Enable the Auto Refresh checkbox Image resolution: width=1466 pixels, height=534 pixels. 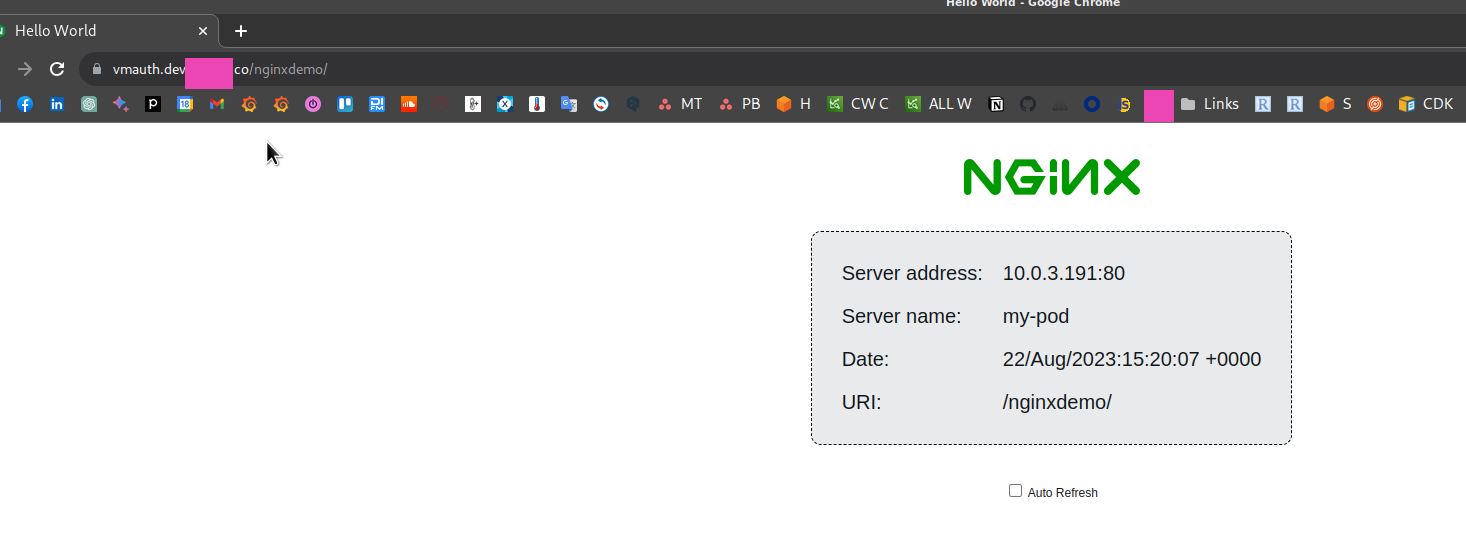click(1015, 491)
